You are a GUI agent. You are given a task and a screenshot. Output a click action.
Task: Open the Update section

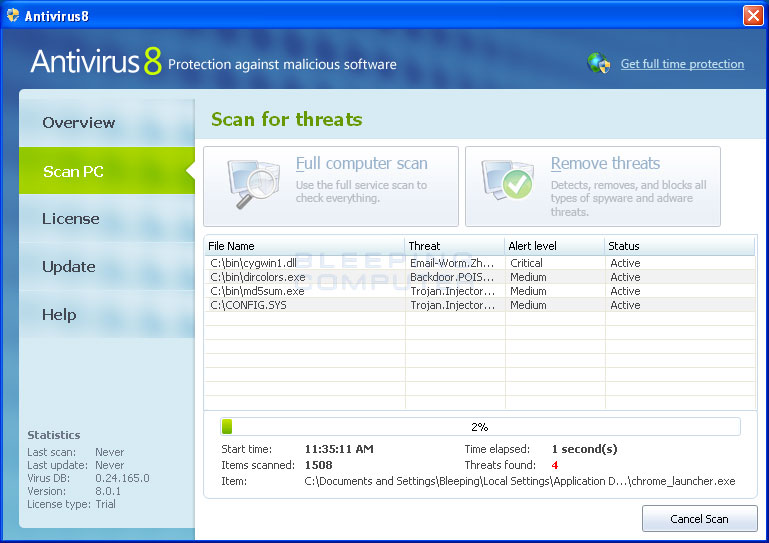pos(107,266)
